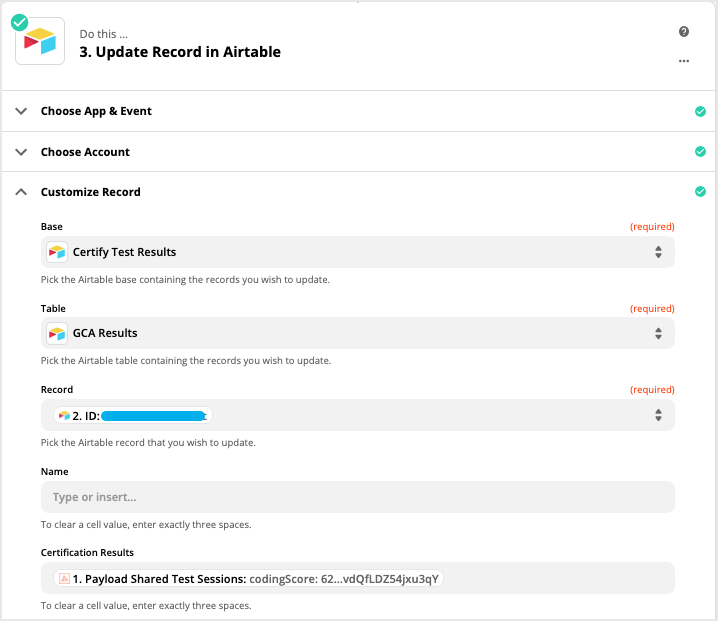Select the Certify Test Results base field

(358, 252)
